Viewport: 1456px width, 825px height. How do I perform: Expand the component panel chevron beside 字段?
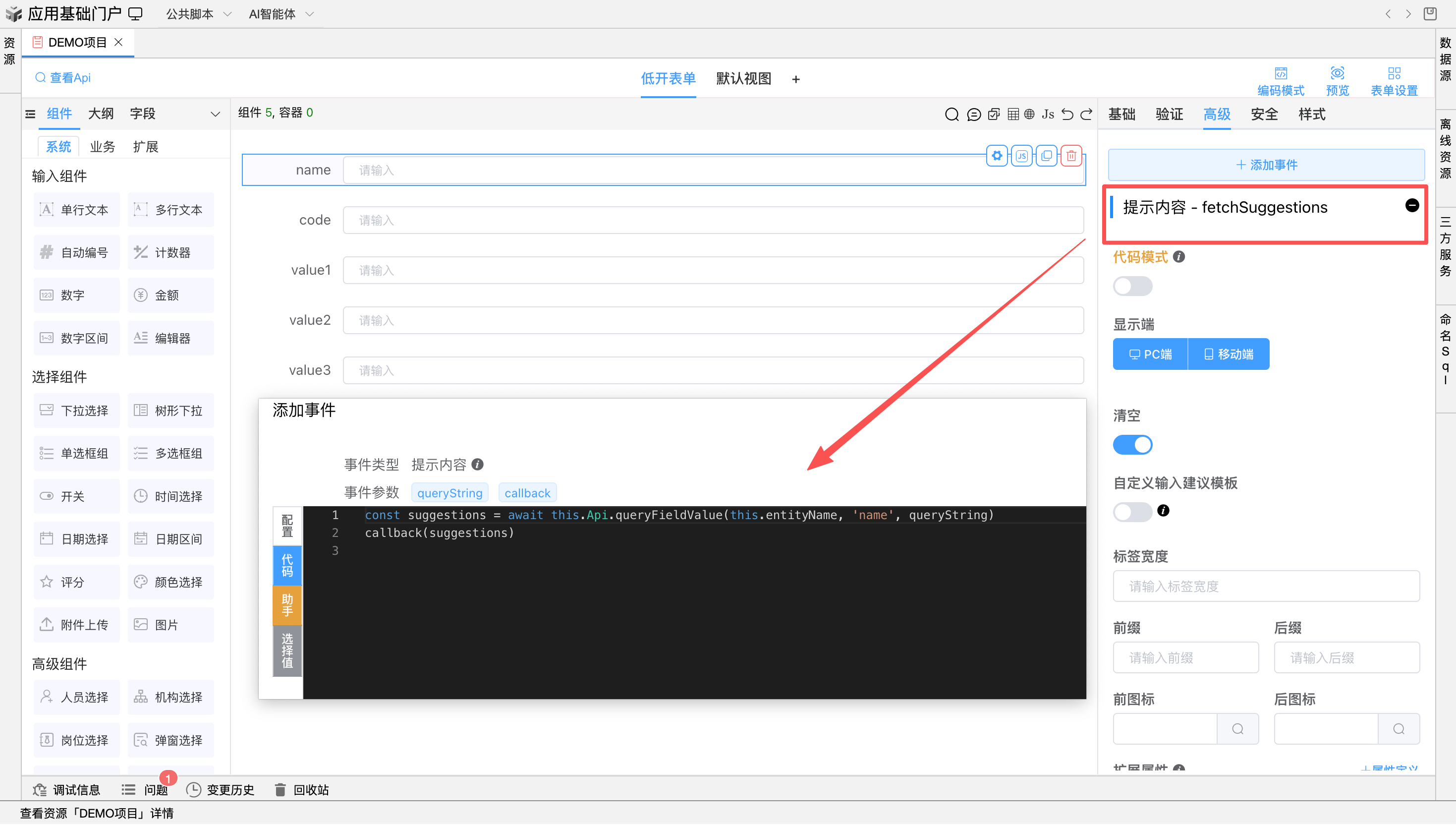(215, 114)
